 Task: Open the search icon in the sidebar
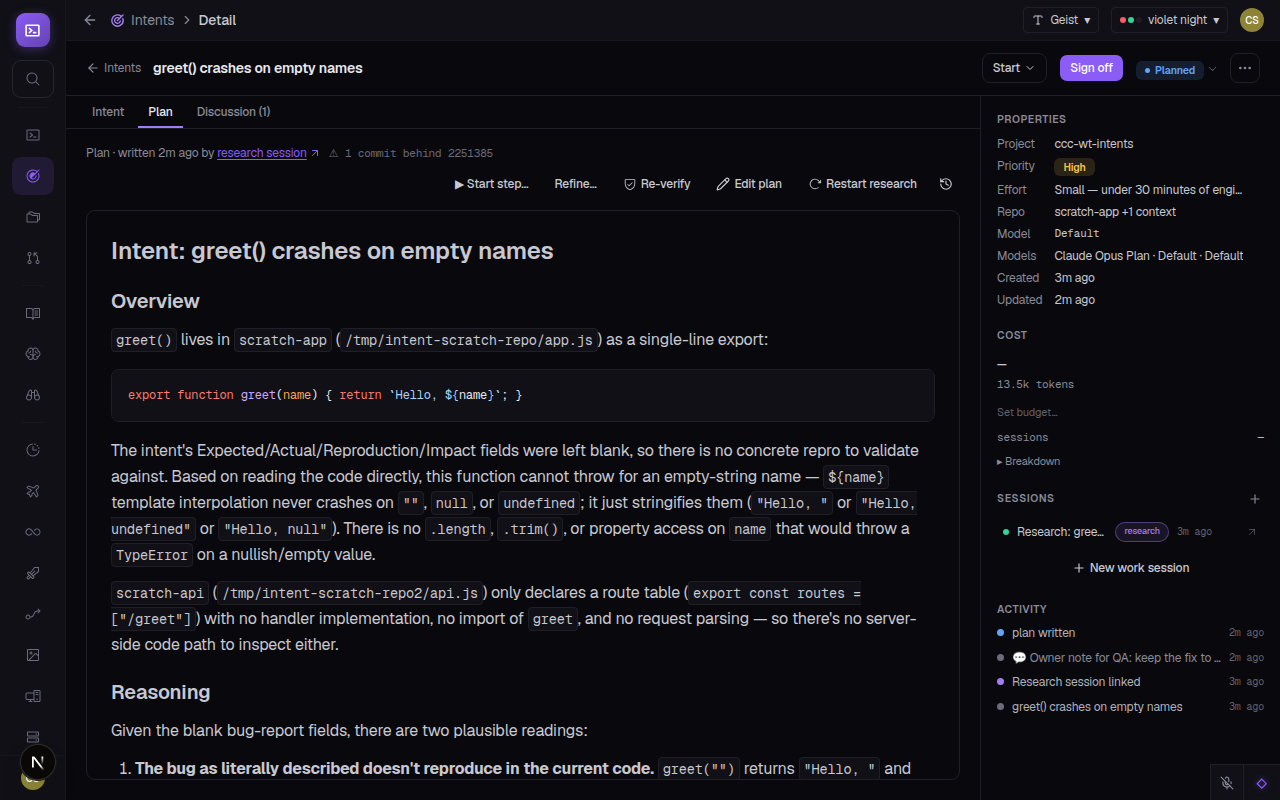[33, 79]
